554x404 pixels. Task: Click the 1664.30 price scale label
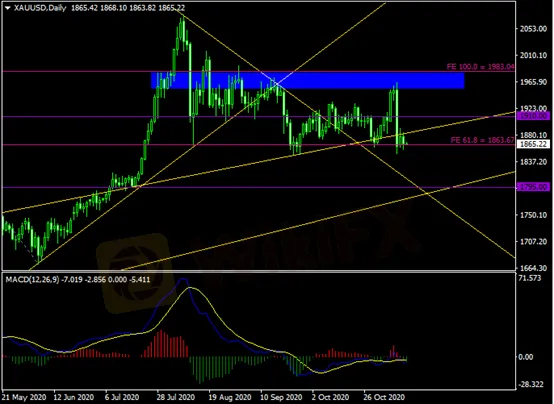click(x=533, y=268)
